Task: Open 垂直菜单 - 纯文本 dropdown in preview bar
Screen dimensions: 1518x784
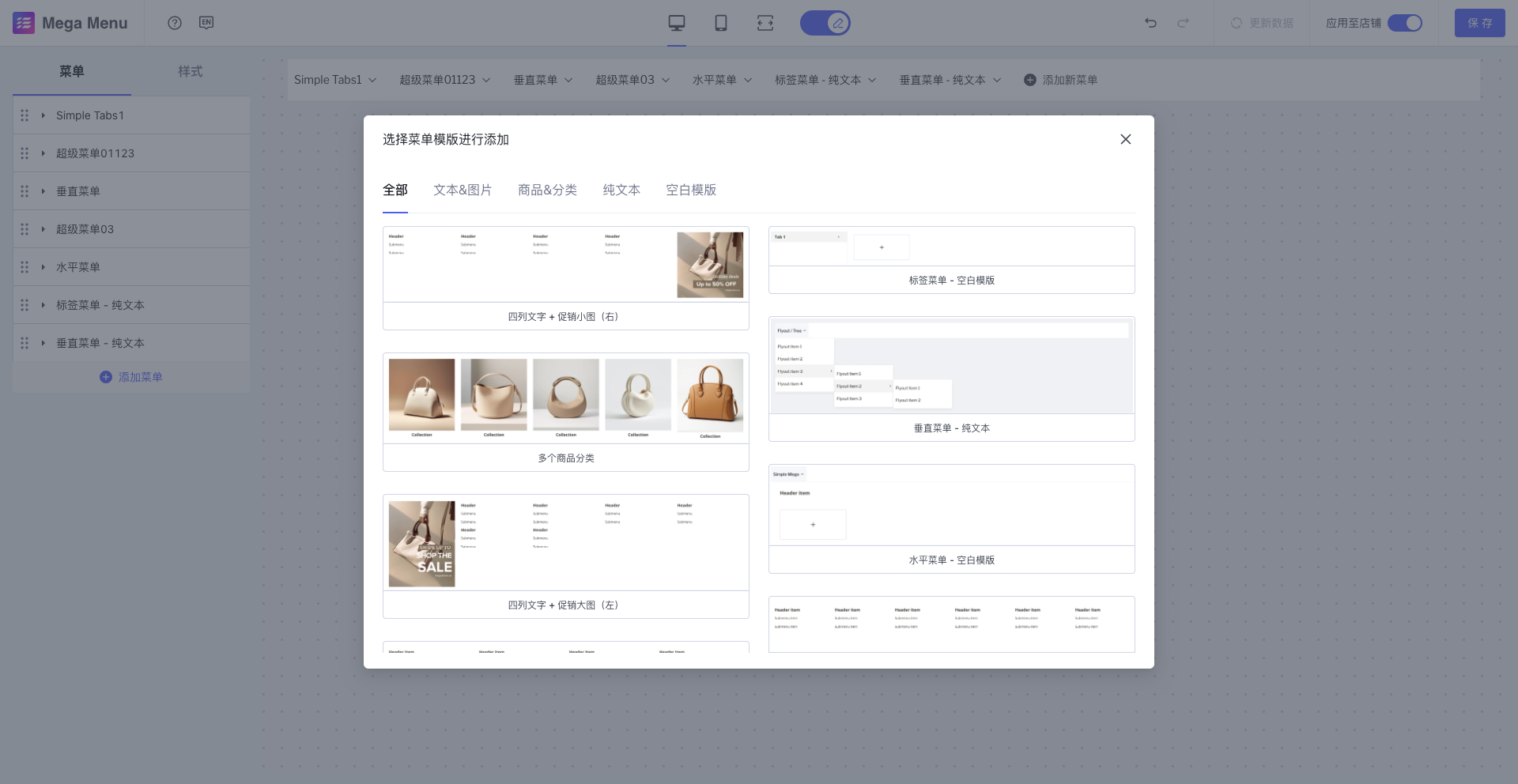Action: click(x=950, y=80)
